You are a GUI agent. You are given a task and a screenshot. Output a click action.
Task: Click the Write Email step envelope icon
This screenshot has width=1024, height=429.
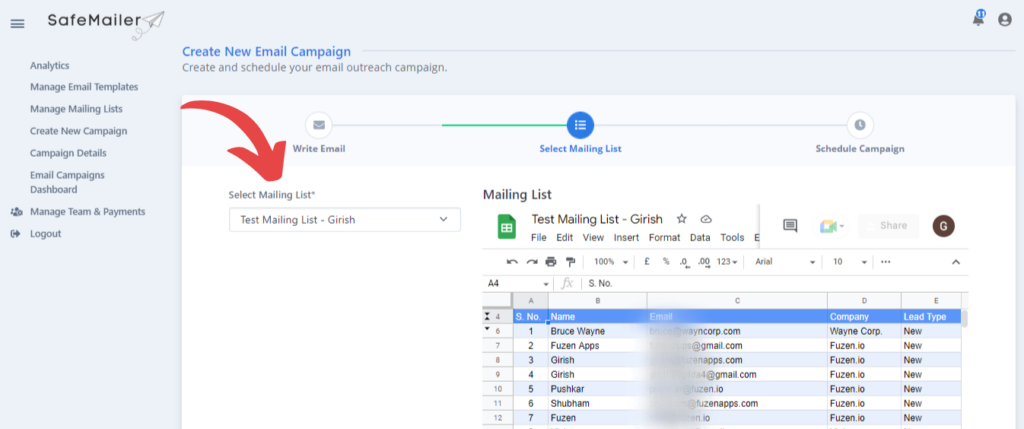(x=319, y=125)
